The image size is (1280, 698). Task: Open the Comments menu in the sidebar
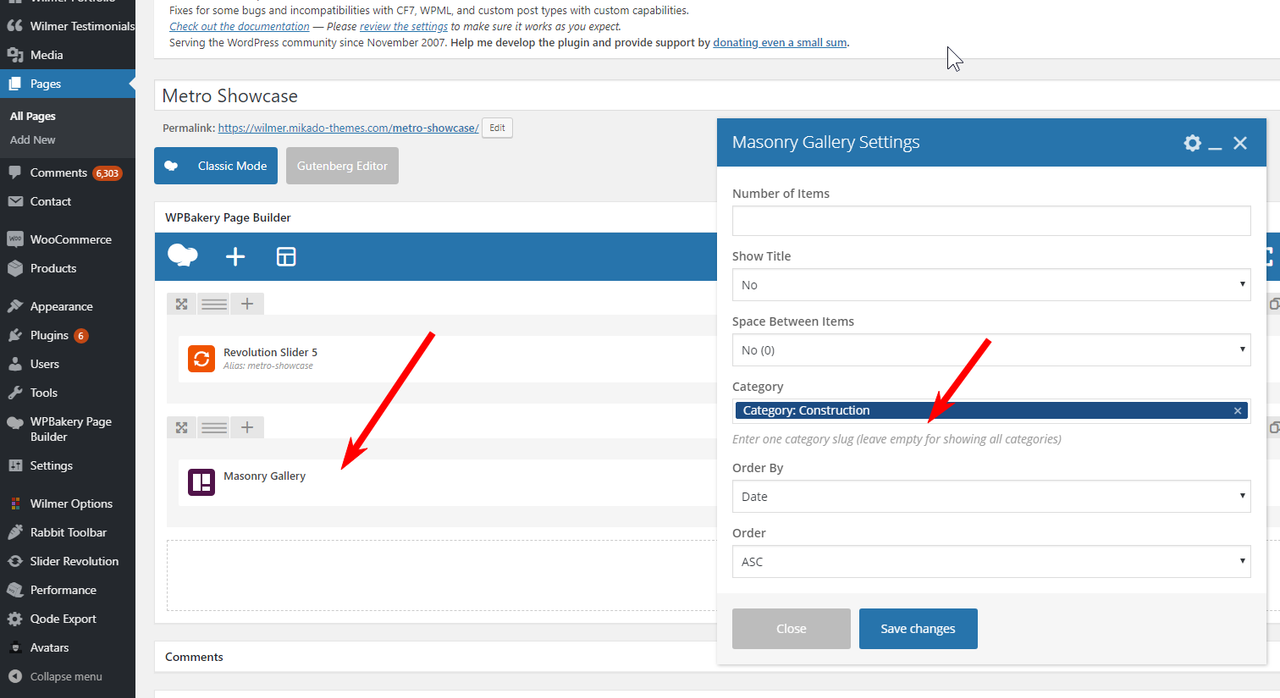point(67,173)
